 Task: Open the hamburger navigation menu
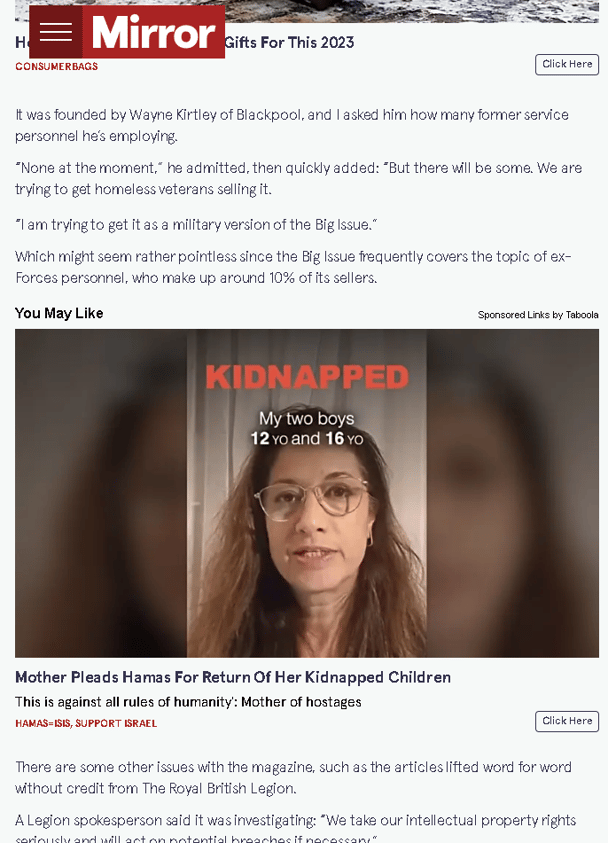click(x=56, y=32)
